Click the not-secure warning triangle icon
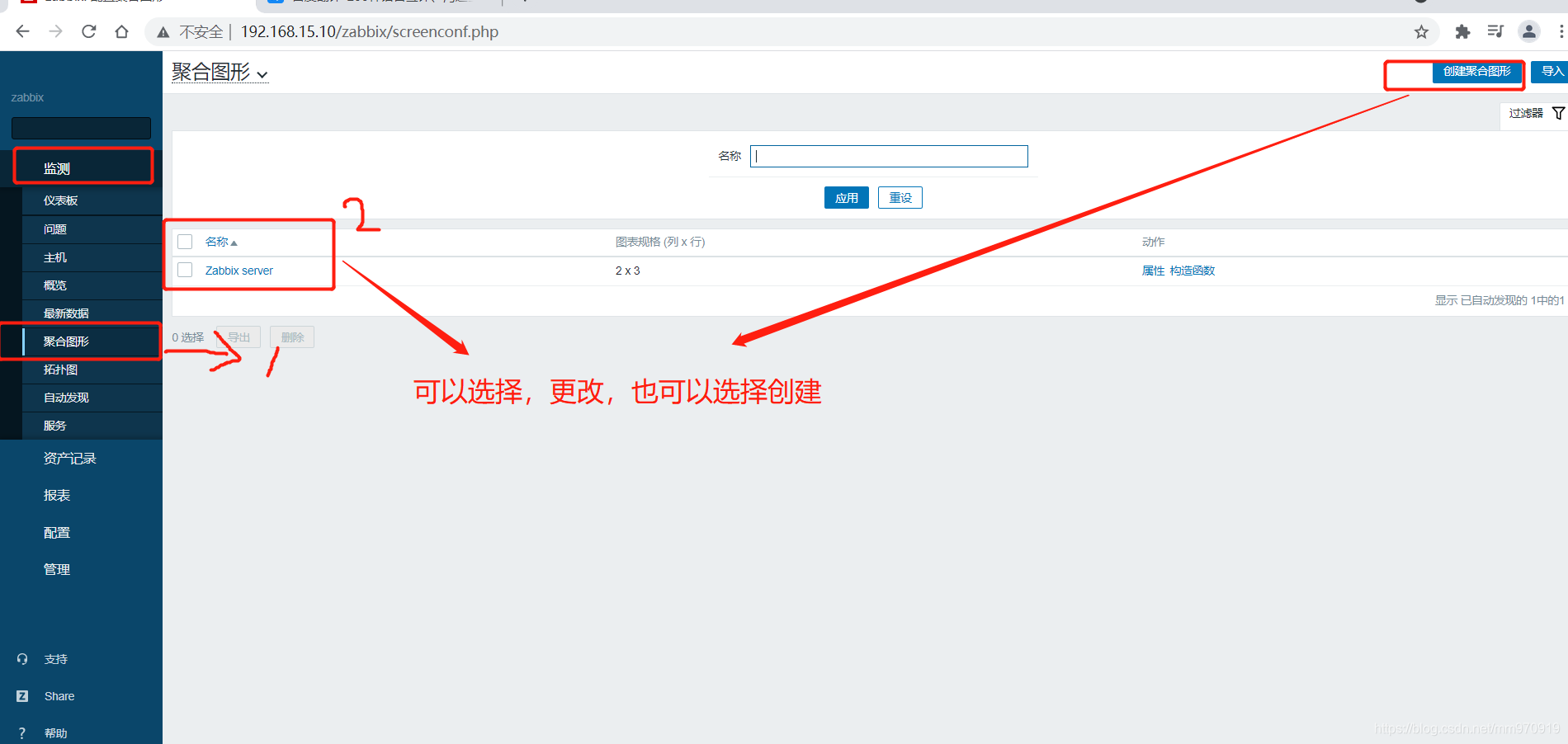The width and height of the screenshot is (1568, 744). click(x=163, y=32)
